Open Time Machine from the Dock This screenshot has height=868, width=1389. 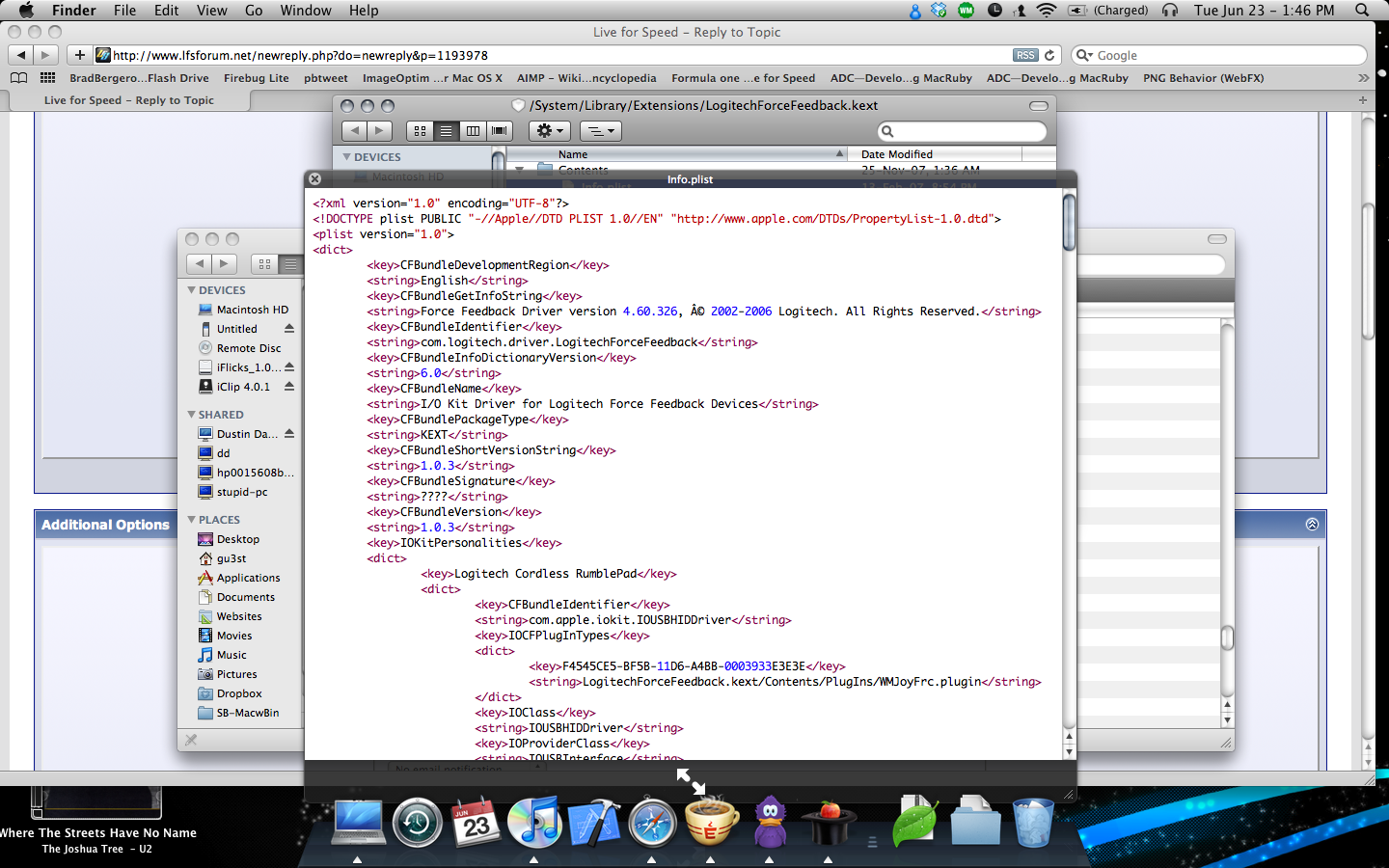coord(417,823)
